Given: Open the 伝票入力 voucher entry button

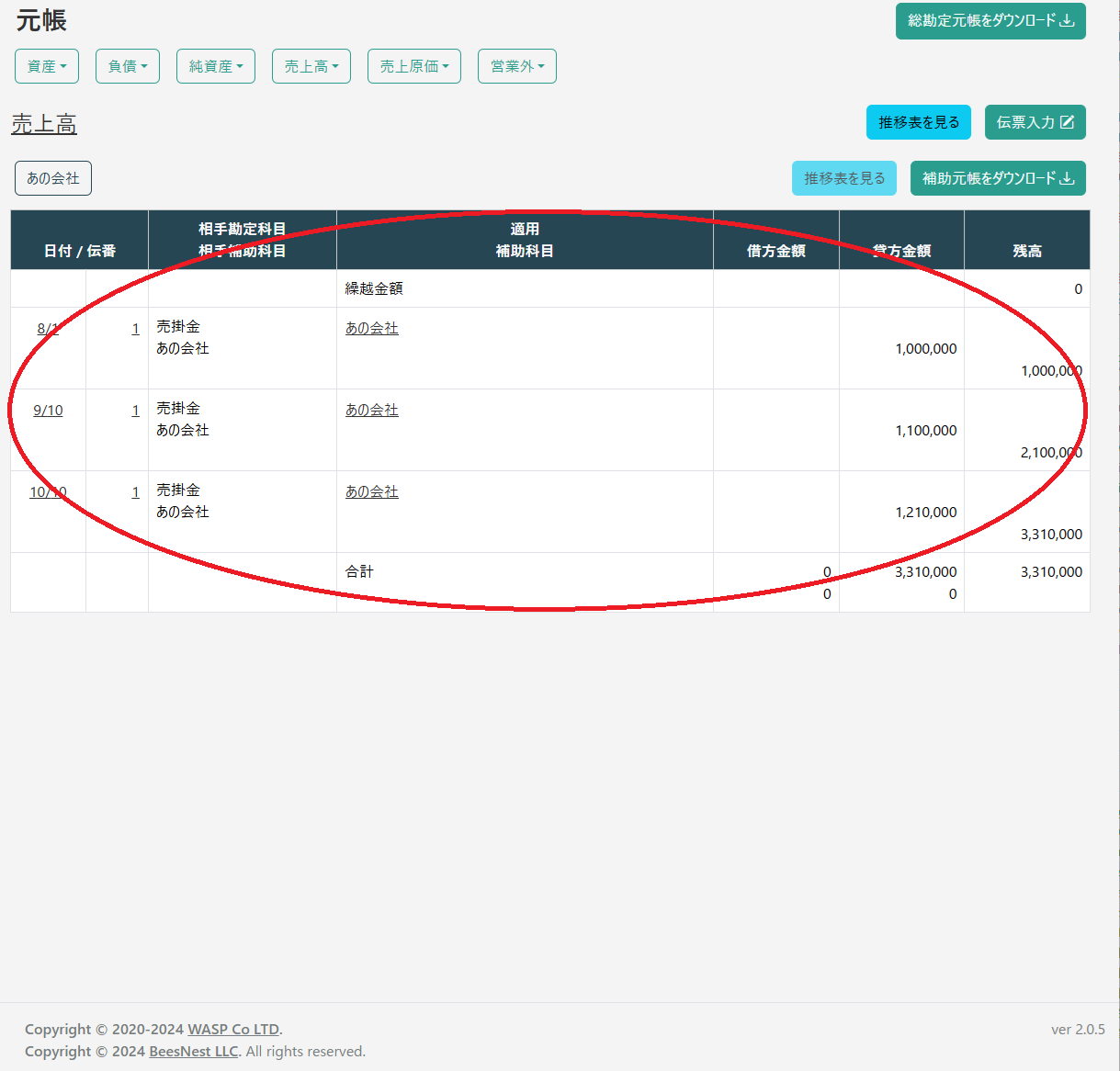Looking at the screenshot, I should coord(1035,122).
